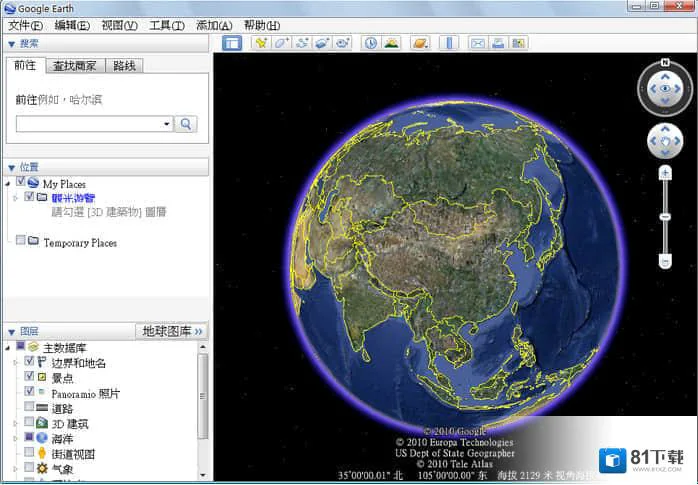Toggle the Temporary Places checkbox
The image size is (698, 485).
pos(20,240)
